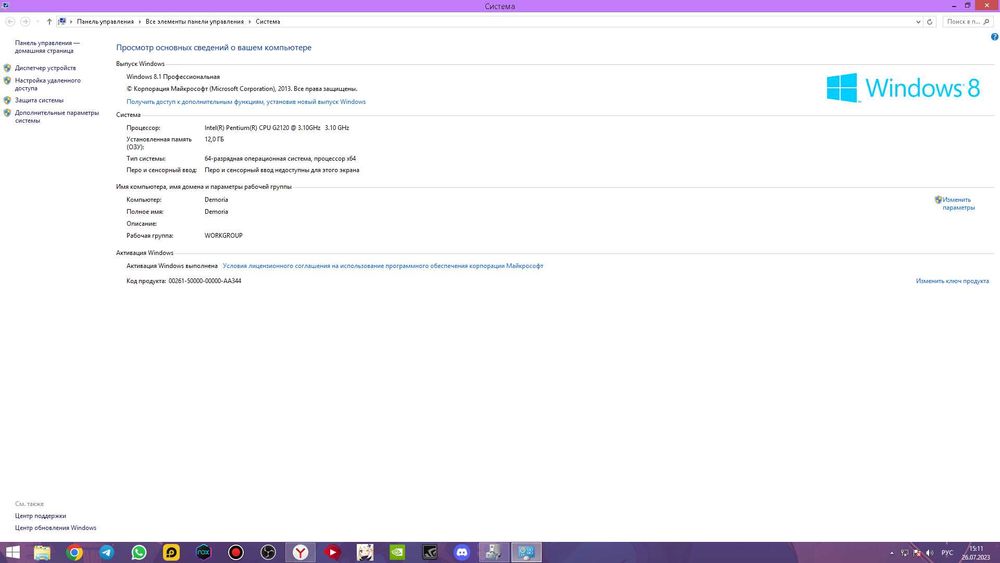This screenshot has height=563, width=1000.
Task: Switch to the Devices and Printers taskbar window
Action: [x=494, y=552]
